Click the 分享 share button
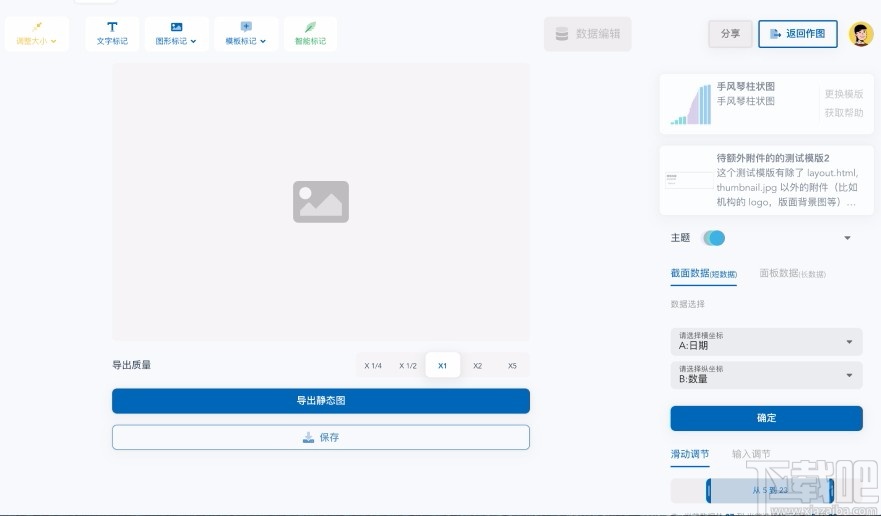The height and width of the screenshot is (516, 881). 730,34
